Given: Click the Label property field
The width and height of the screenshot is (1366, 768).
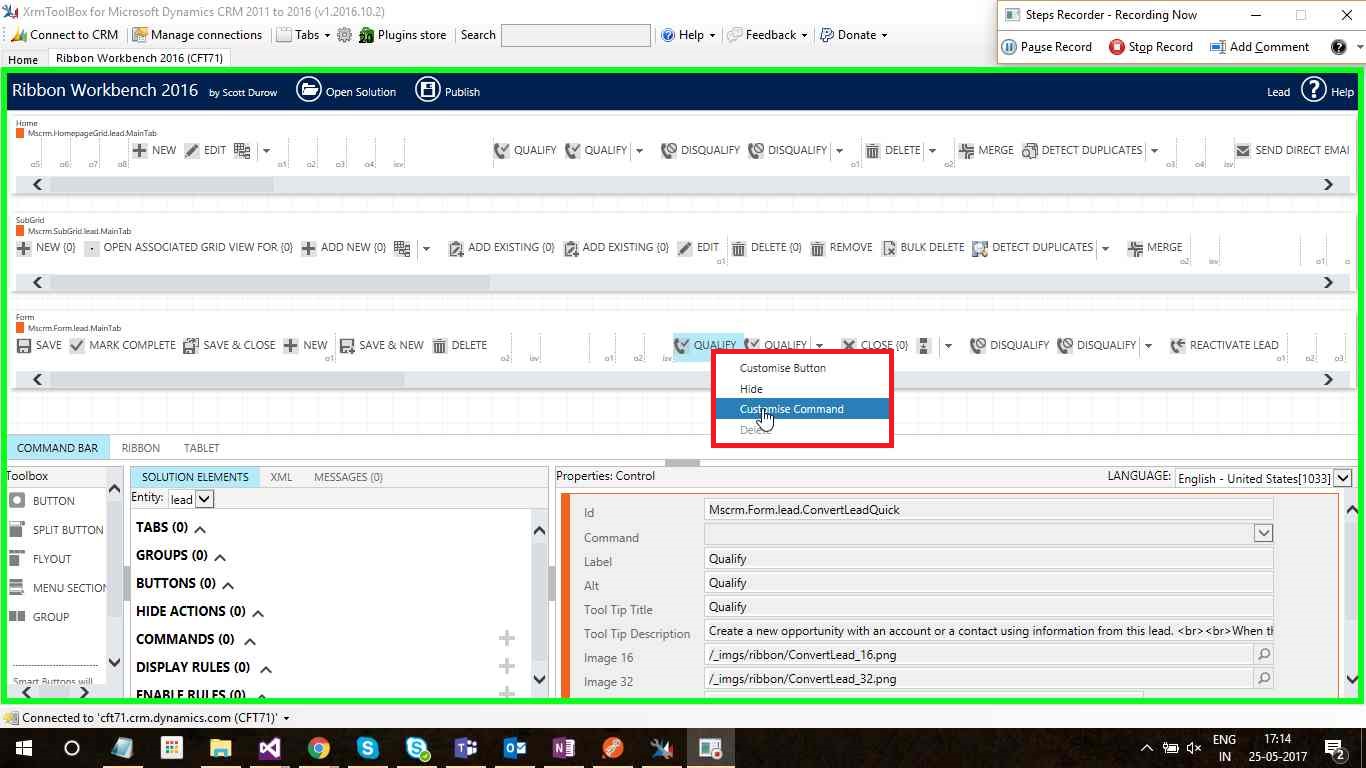Looking at the screenshot, I should (x=988, y=559).
